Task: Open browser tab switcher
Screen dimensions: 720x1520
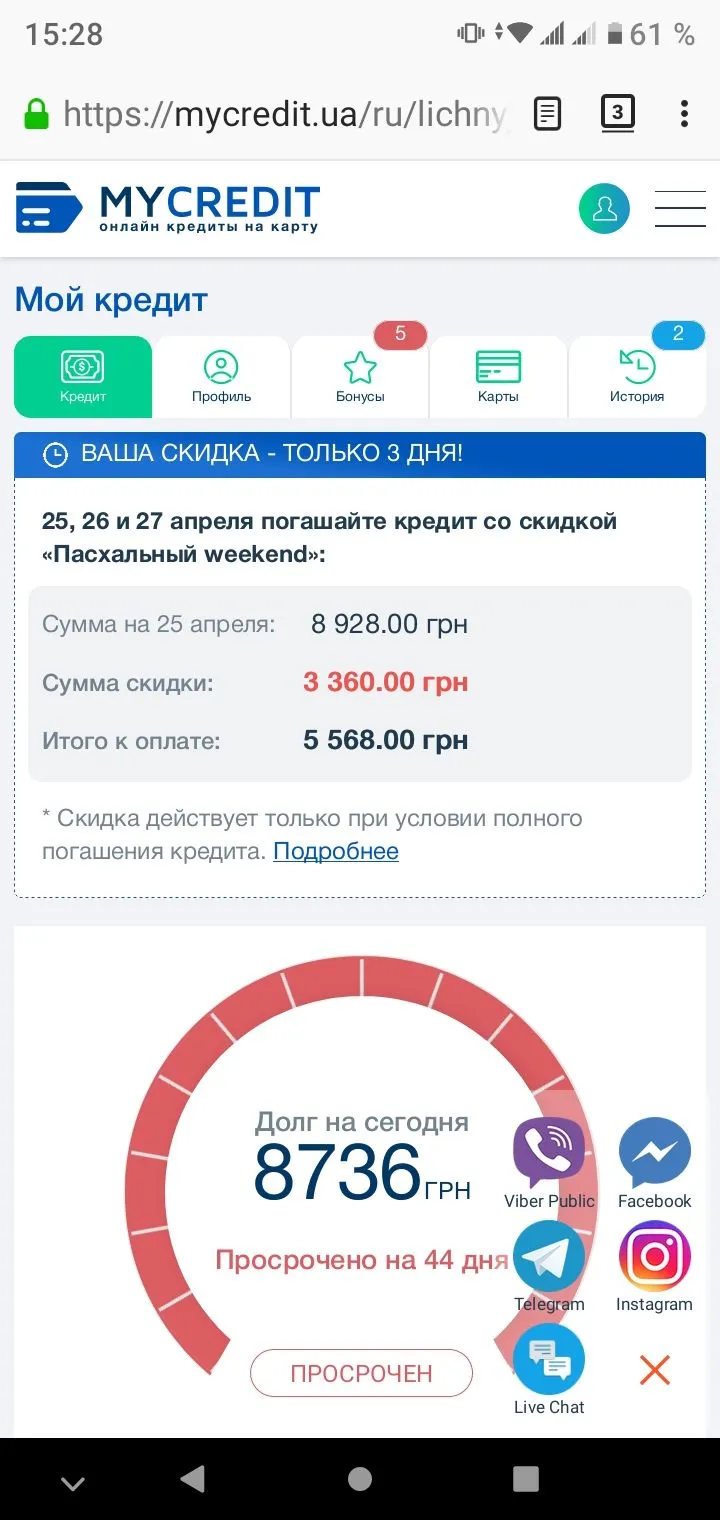Action: [x=617, y=113]
